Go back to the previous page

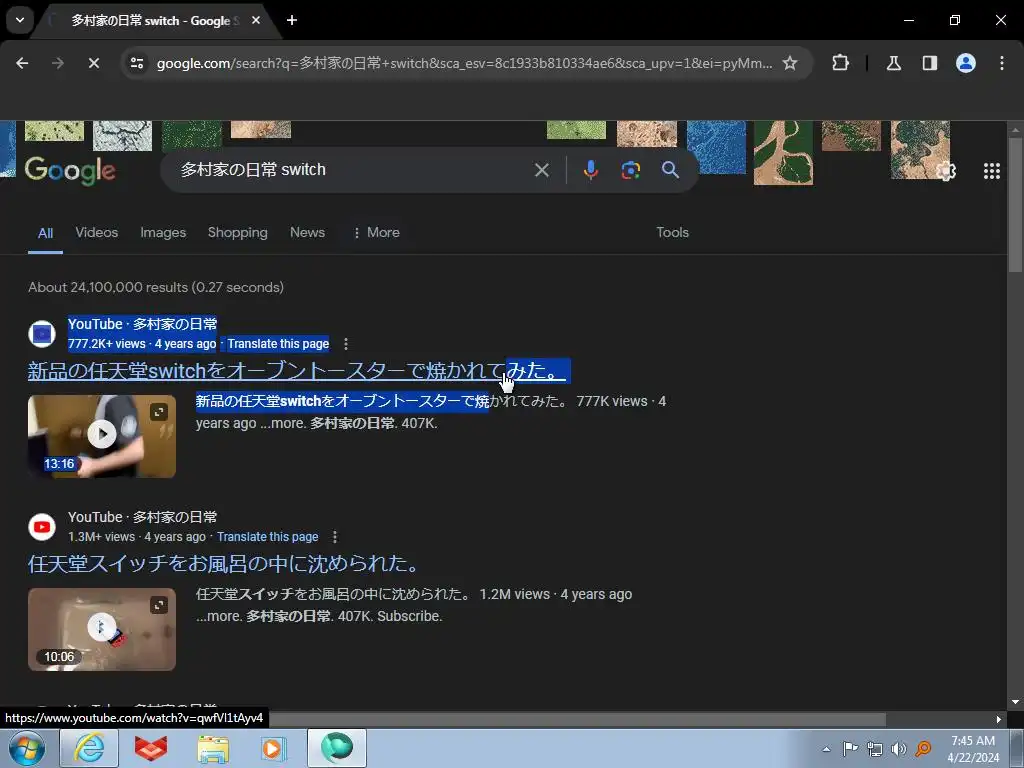click(x=22, y=63)
